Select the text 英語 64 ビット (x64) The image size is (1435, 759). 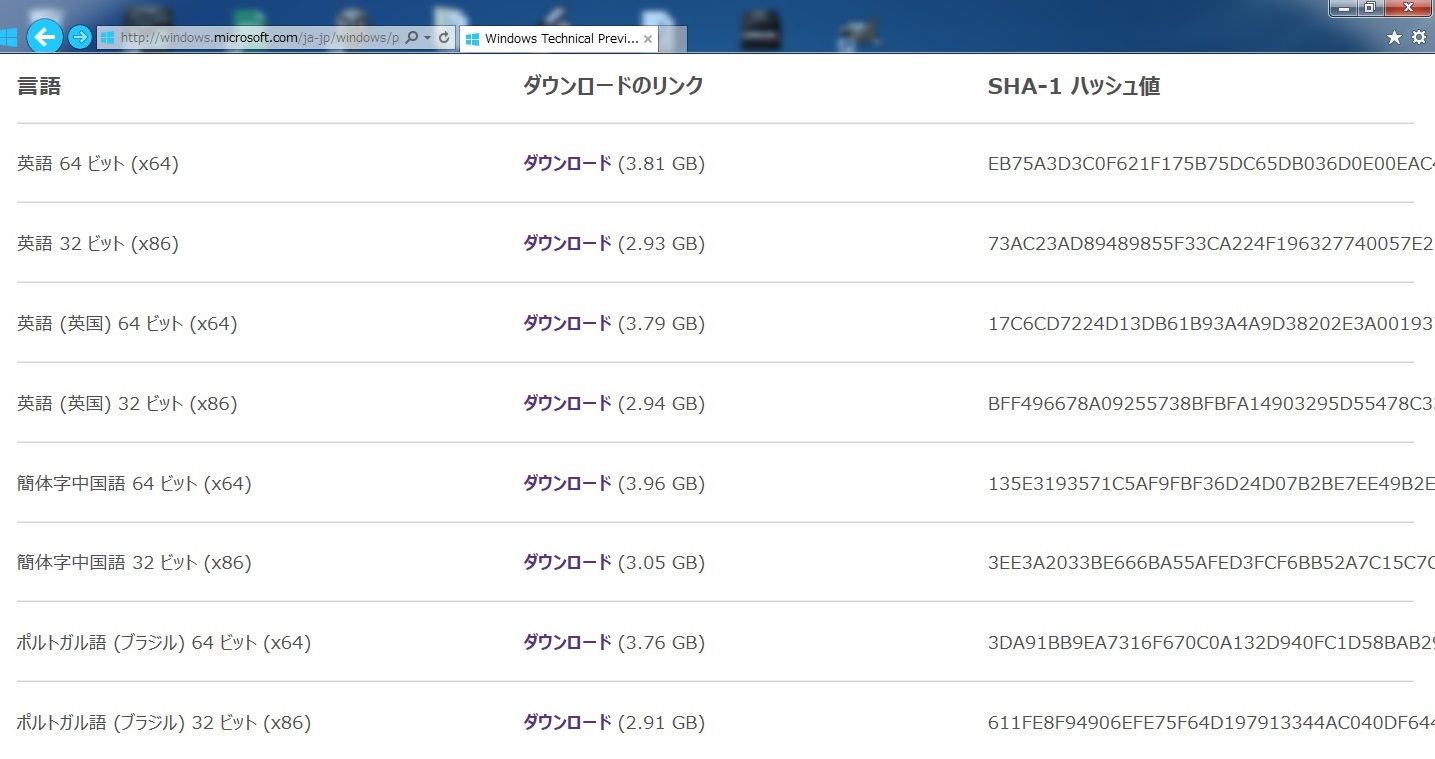coord(98,163)
